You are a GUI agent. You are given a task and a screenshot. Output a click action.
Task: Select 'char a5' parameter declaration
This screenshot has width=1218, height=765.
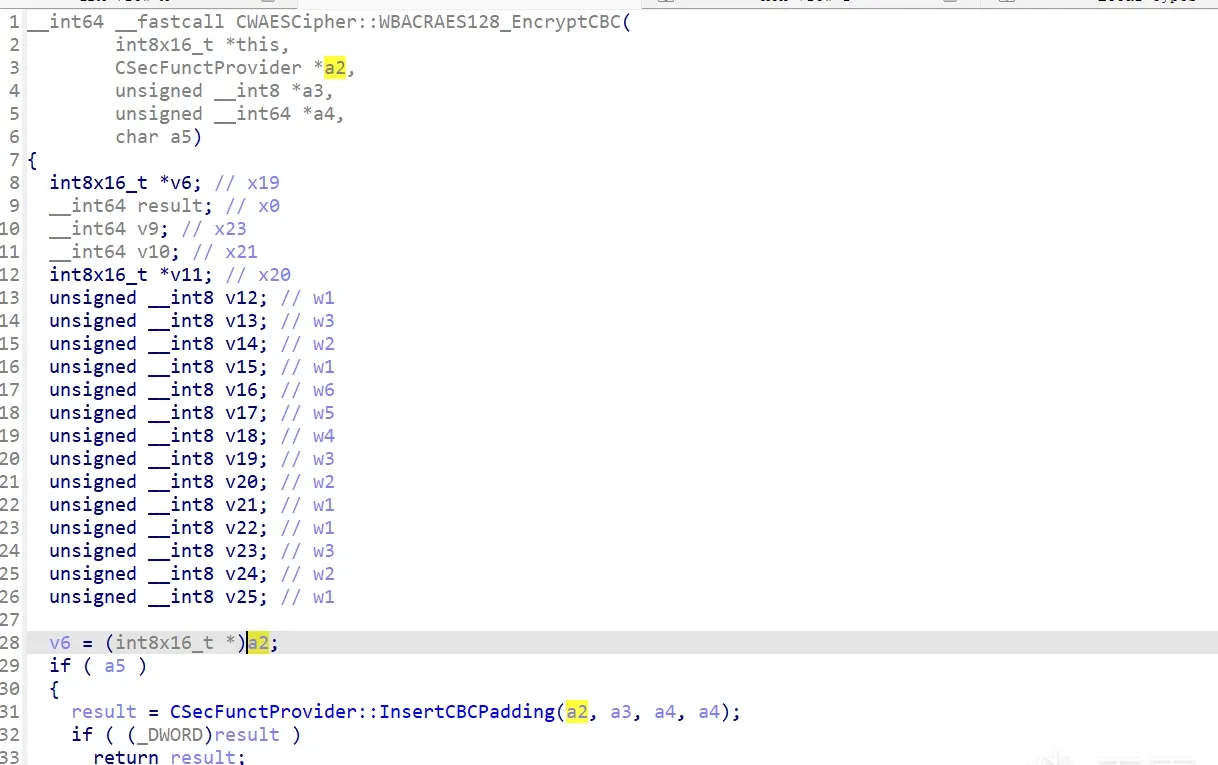158,136
